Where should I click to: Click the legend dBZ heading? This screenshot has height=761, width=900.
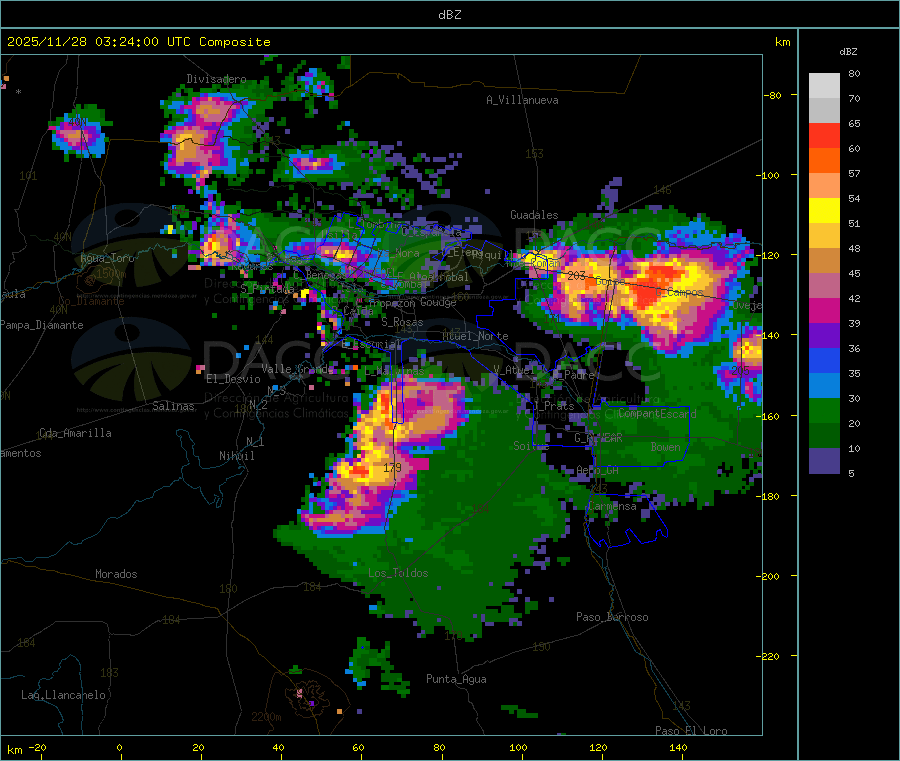[x=848, y=52]
